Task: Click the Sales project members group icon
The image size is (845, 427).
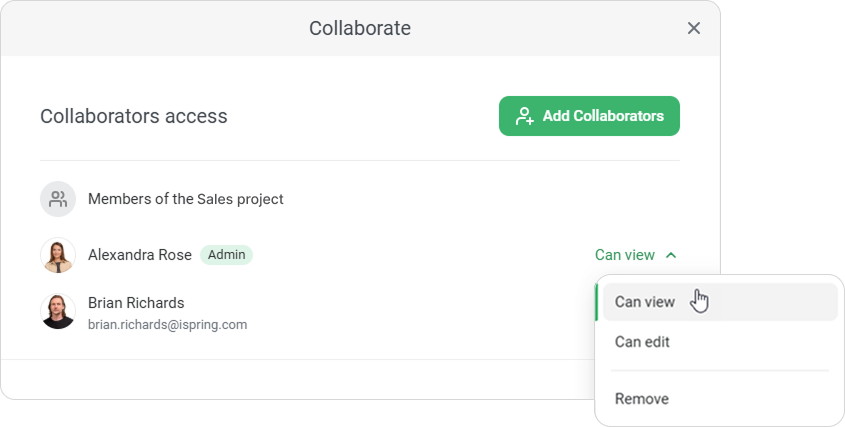Action: point(58,199)
